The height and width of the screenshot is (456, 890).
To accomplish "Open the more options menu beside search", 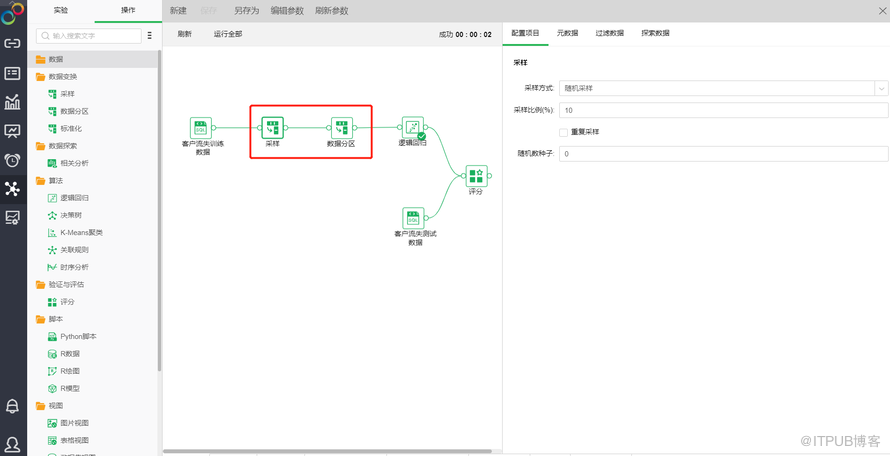I will point(150,36).
